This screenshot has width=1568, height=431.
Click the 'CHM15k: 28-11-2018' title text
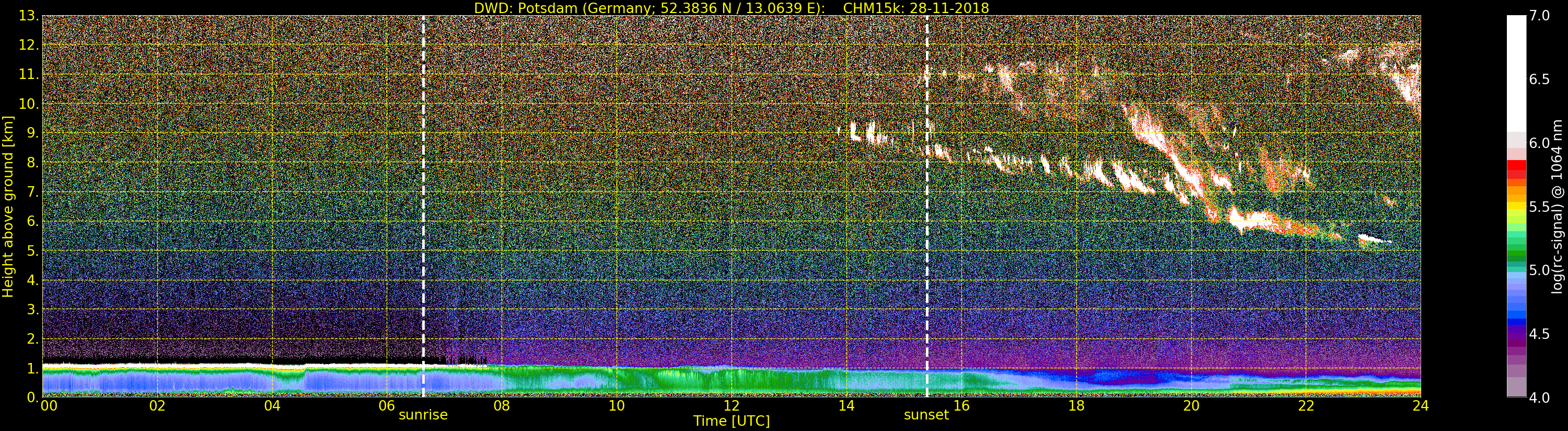coord(915,8)
